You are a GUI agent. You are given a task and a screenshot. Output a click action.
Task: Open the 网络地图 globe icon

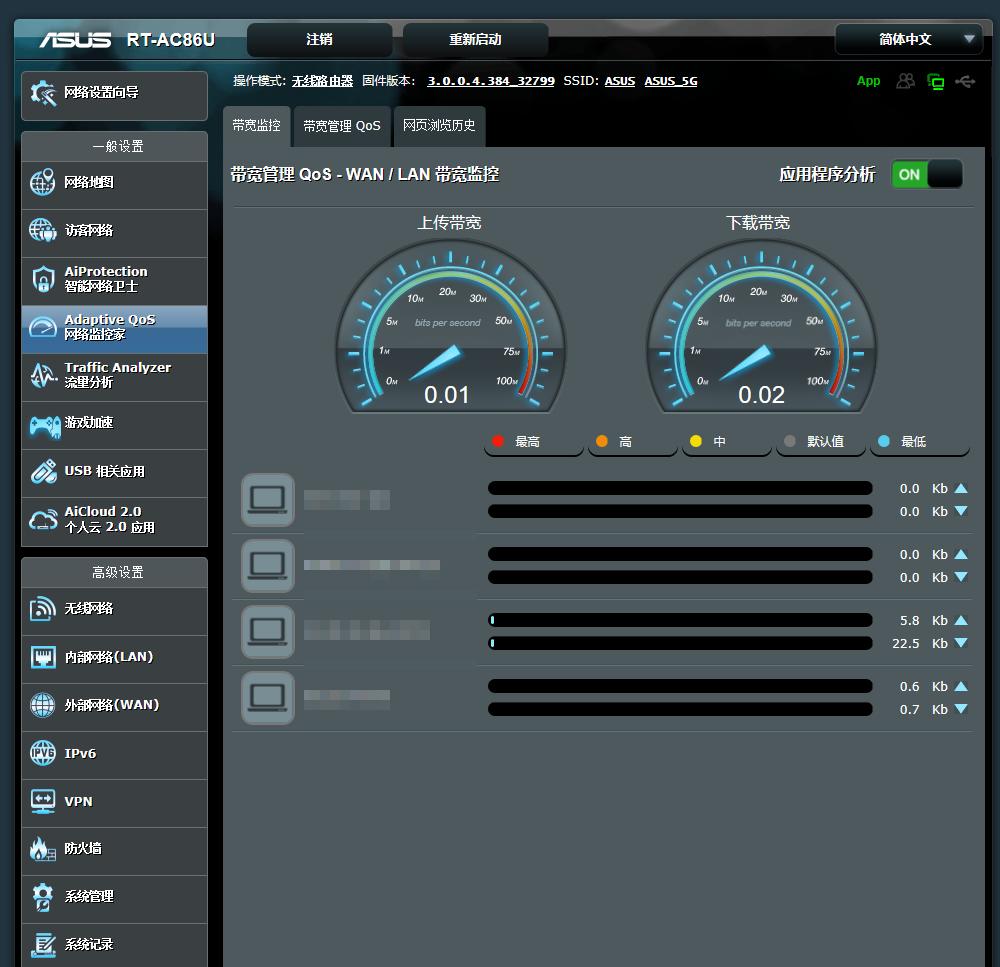tap(42, 183)
